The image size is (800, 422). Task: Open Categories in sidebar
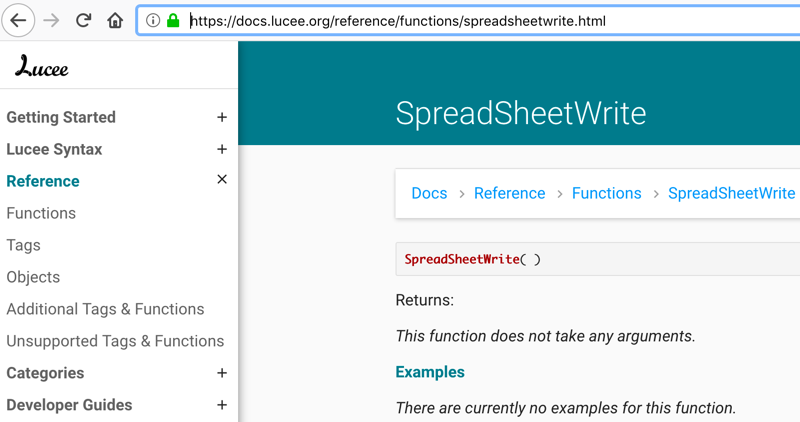click(45, 373)
